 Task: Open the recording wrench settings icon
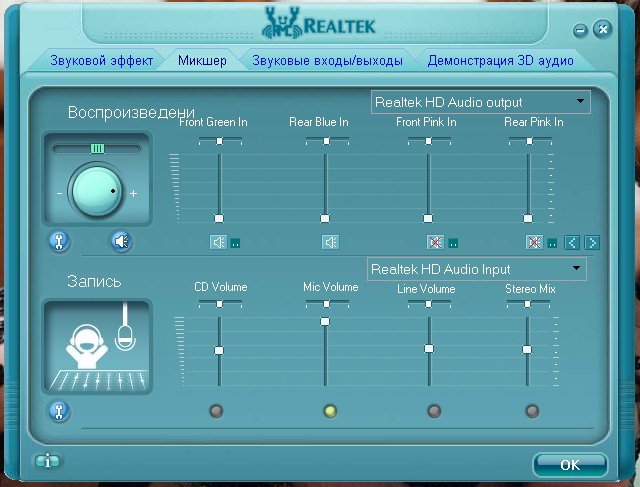click(x=59, y=411)
